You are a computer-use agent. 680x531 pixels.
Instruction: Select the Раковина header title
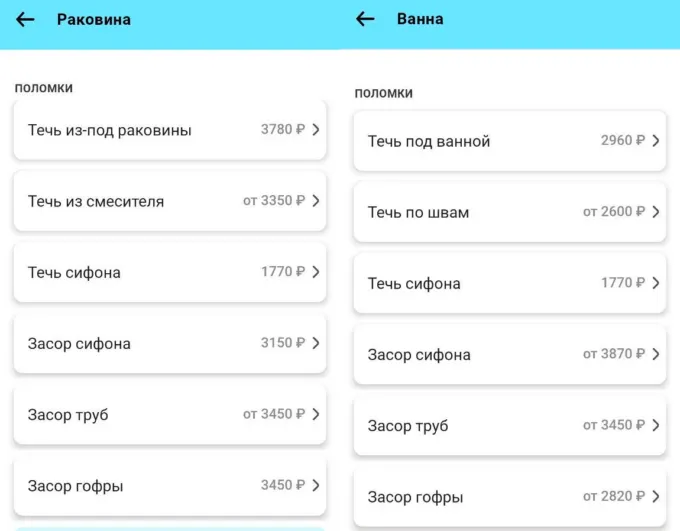[94, 20]
